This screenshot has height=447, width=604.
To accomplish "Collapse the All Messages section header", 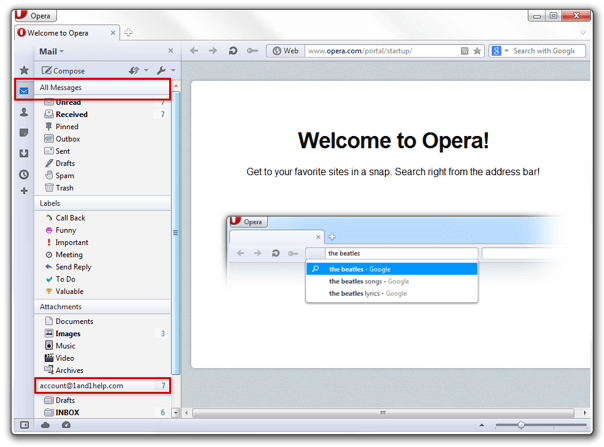I will tap(102, 87).
